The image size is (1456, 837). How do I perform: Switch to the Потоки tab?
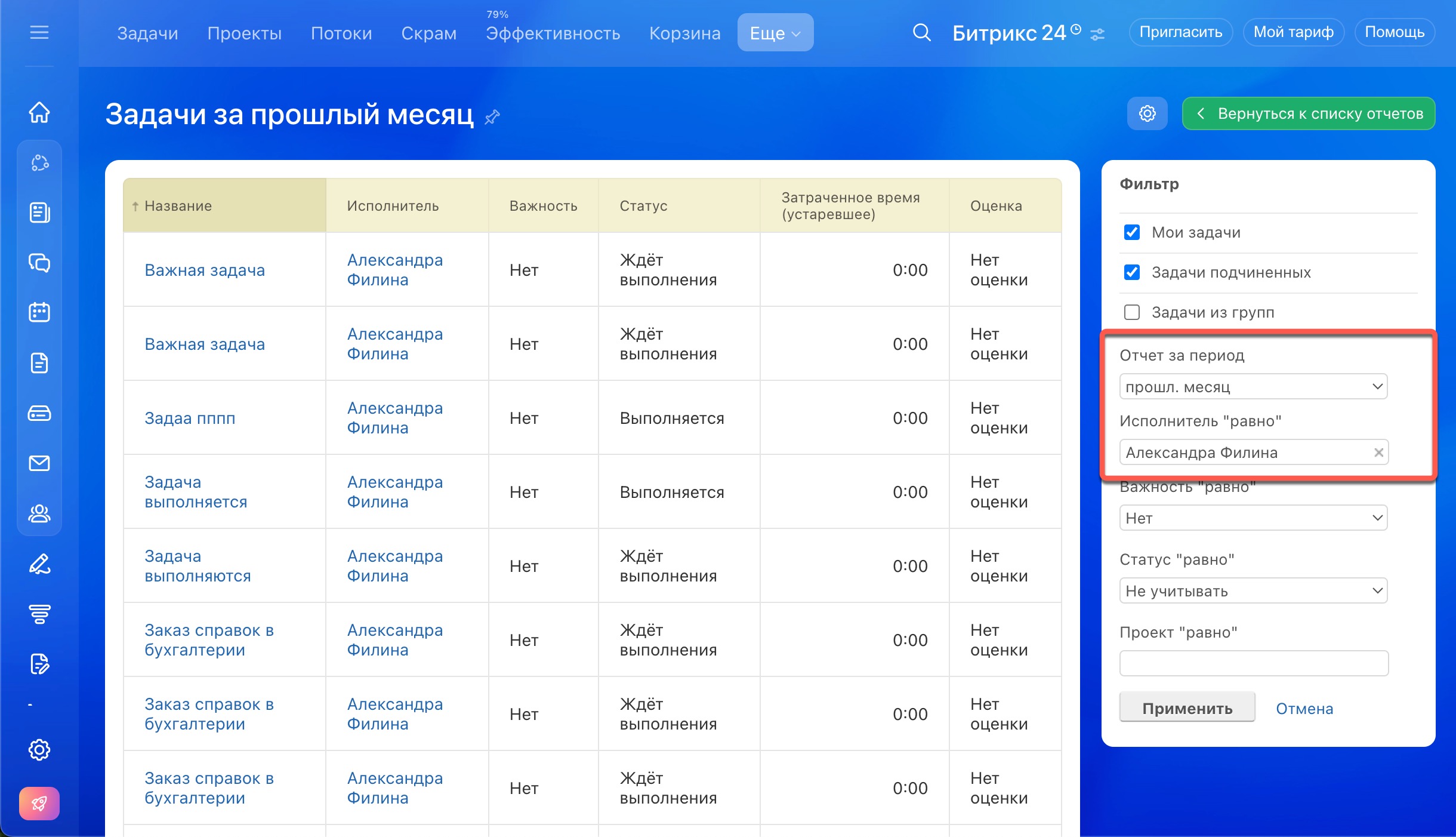[x=341, y=33]
